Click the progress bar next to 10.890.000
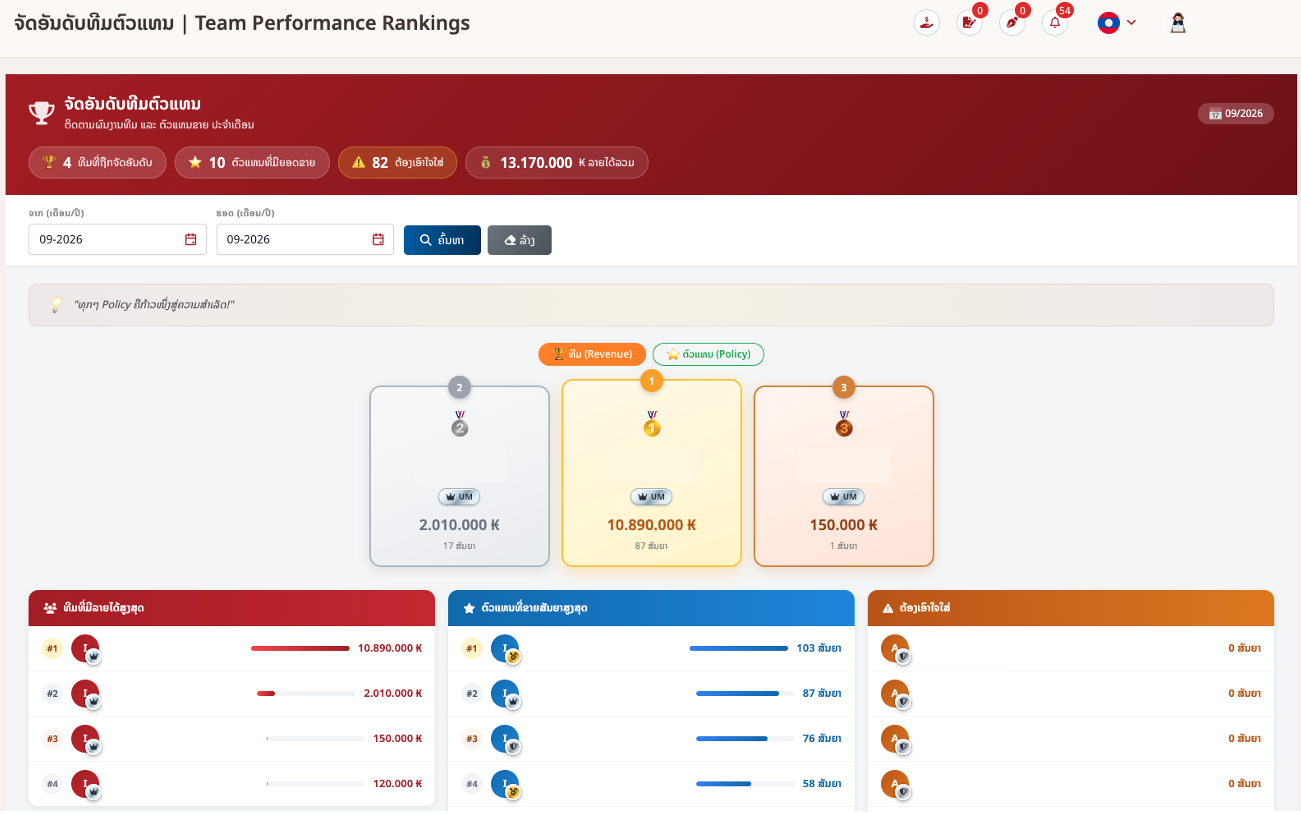 [300, 648]
